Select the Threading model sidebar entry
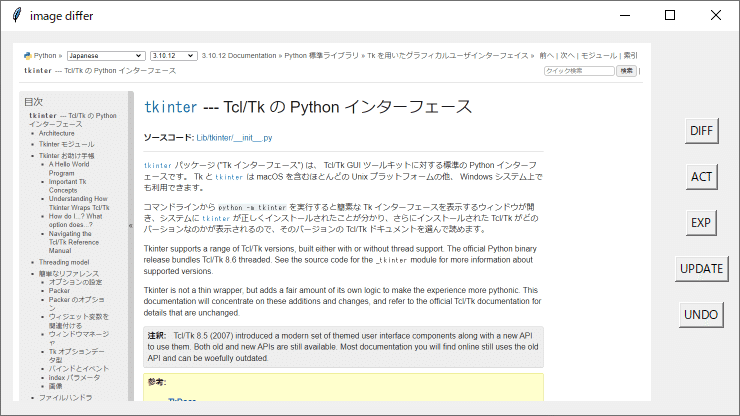This screenshot has width=740, height=416. (64, 262)
